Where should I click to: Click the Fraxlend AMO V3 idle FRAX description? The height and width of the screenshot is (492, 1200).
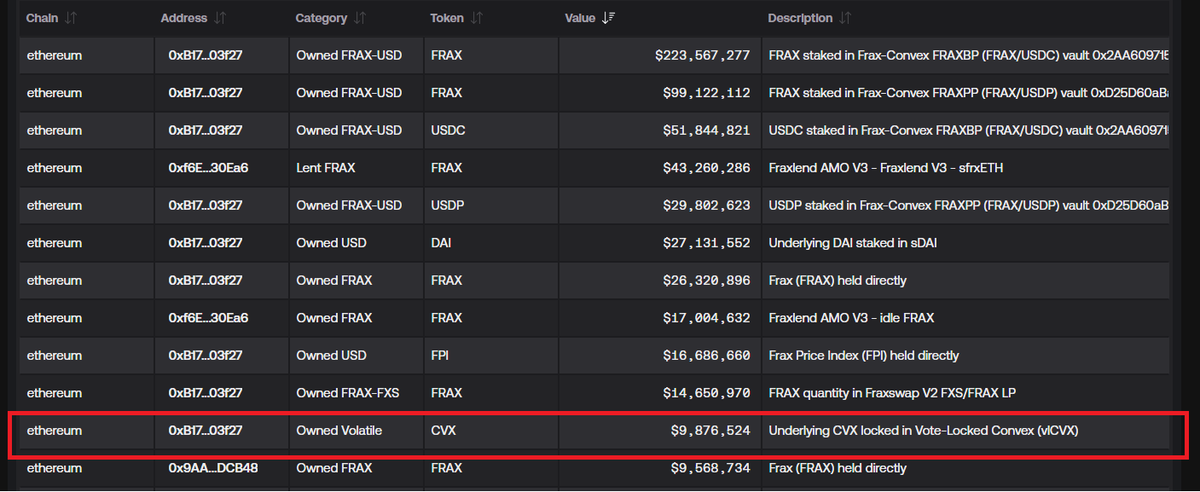click(851, 318)
